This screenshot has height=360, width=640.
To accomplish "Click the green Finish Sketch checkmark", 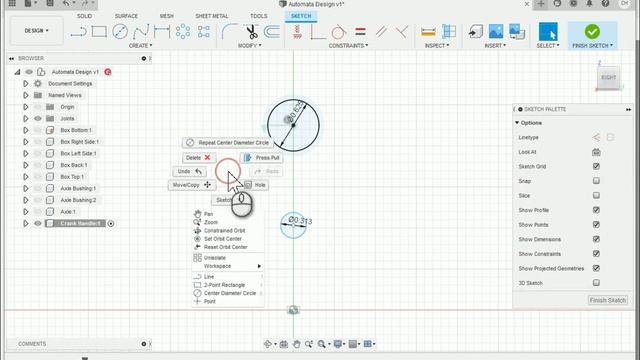I will point(592,31).
